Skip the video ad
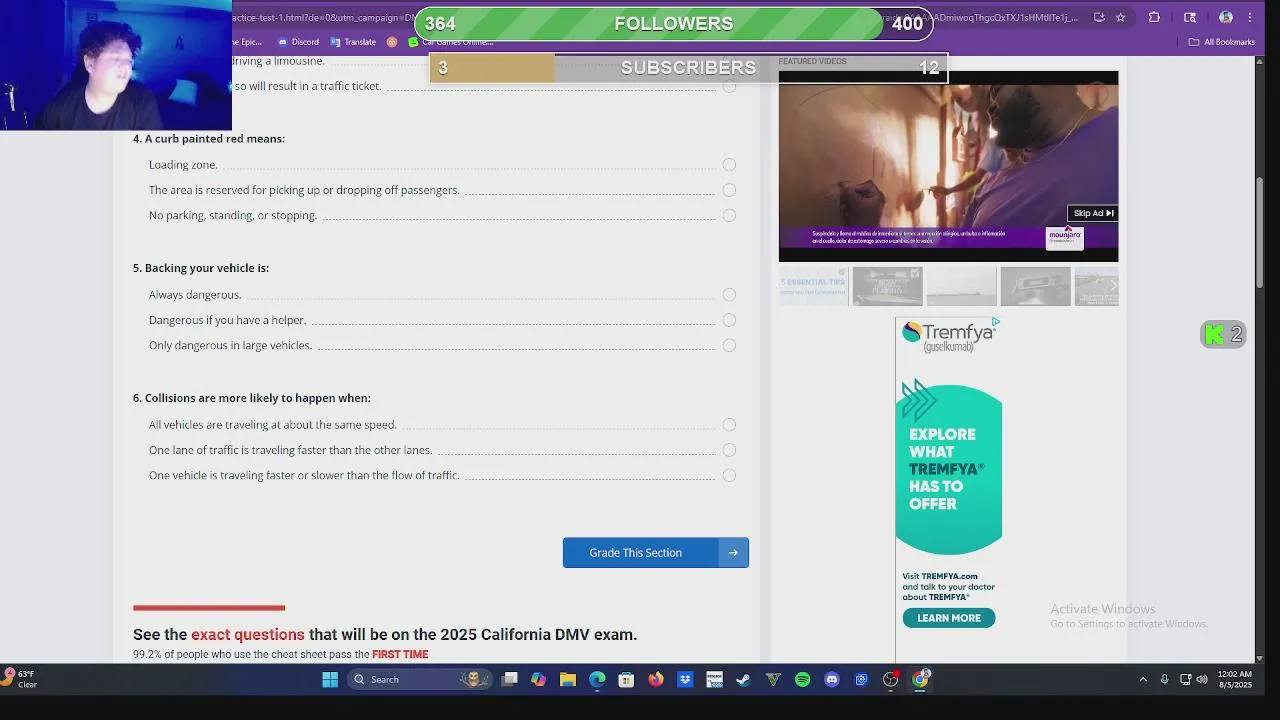Viewport: 1280px width, 720px height. click(x=1092, y=213)
